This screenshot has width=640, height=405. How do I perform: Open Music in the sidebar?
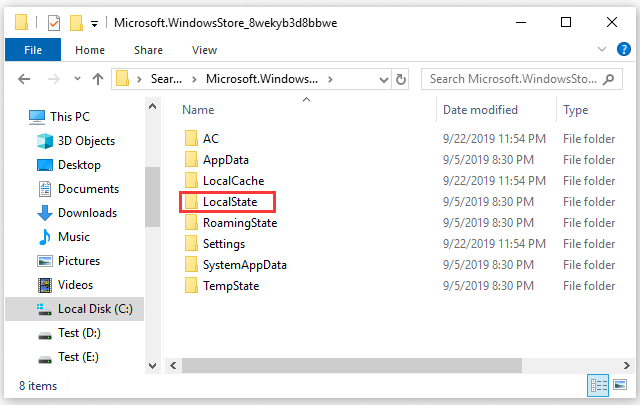tap(73, 237)
